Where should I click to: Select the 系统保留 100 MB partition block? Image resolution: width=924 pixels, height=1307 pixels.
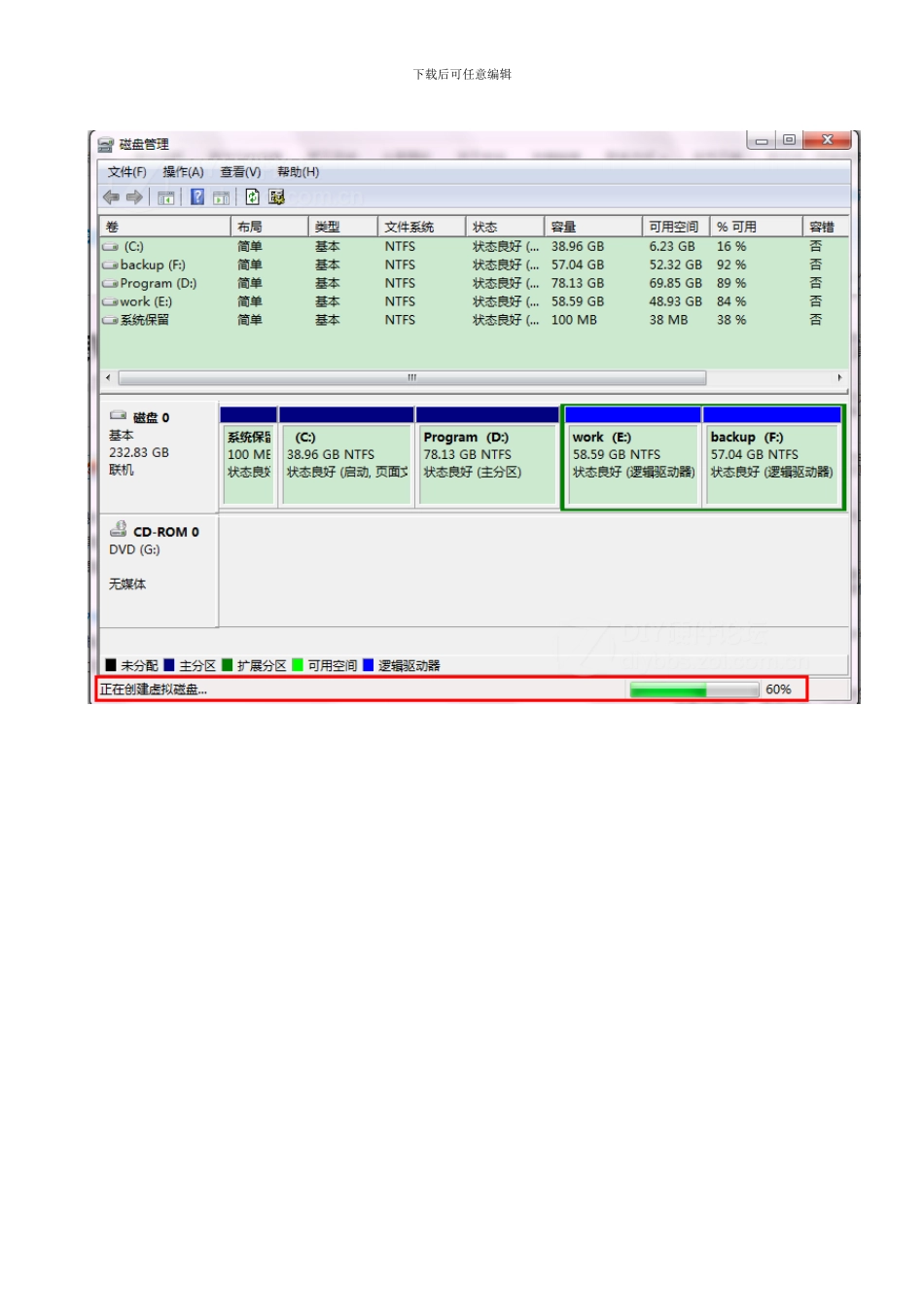pyautogui.click(x=249, y=456)
